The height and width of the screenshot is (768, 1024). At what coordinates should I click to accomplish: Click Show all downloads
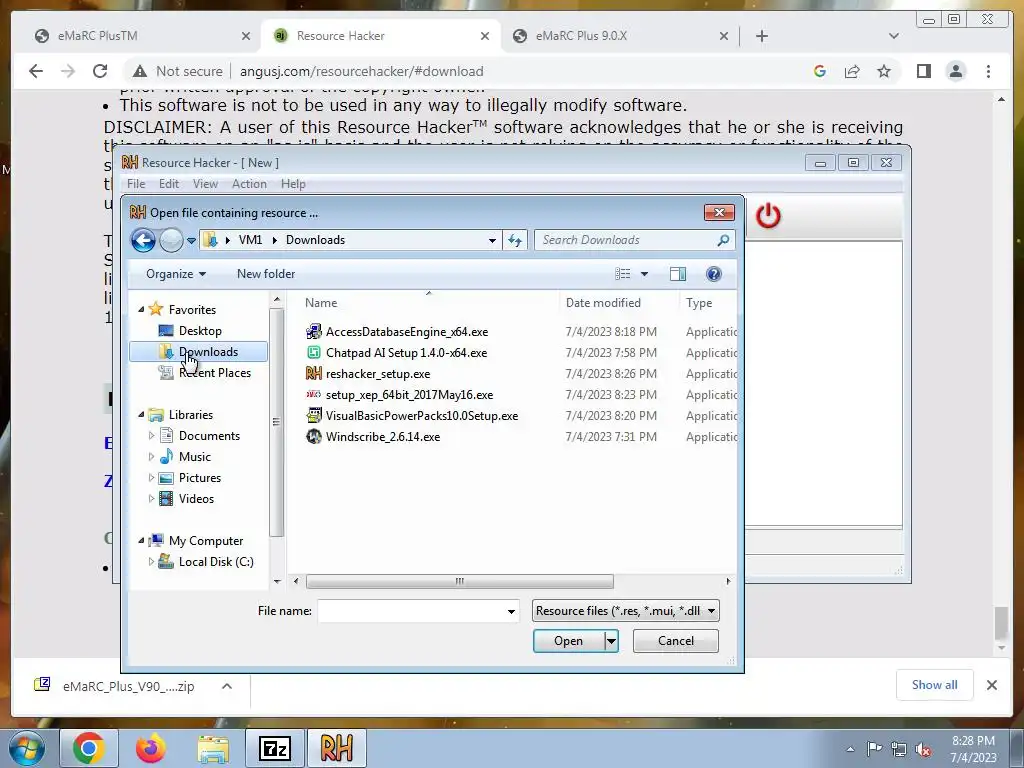(935, 685)
